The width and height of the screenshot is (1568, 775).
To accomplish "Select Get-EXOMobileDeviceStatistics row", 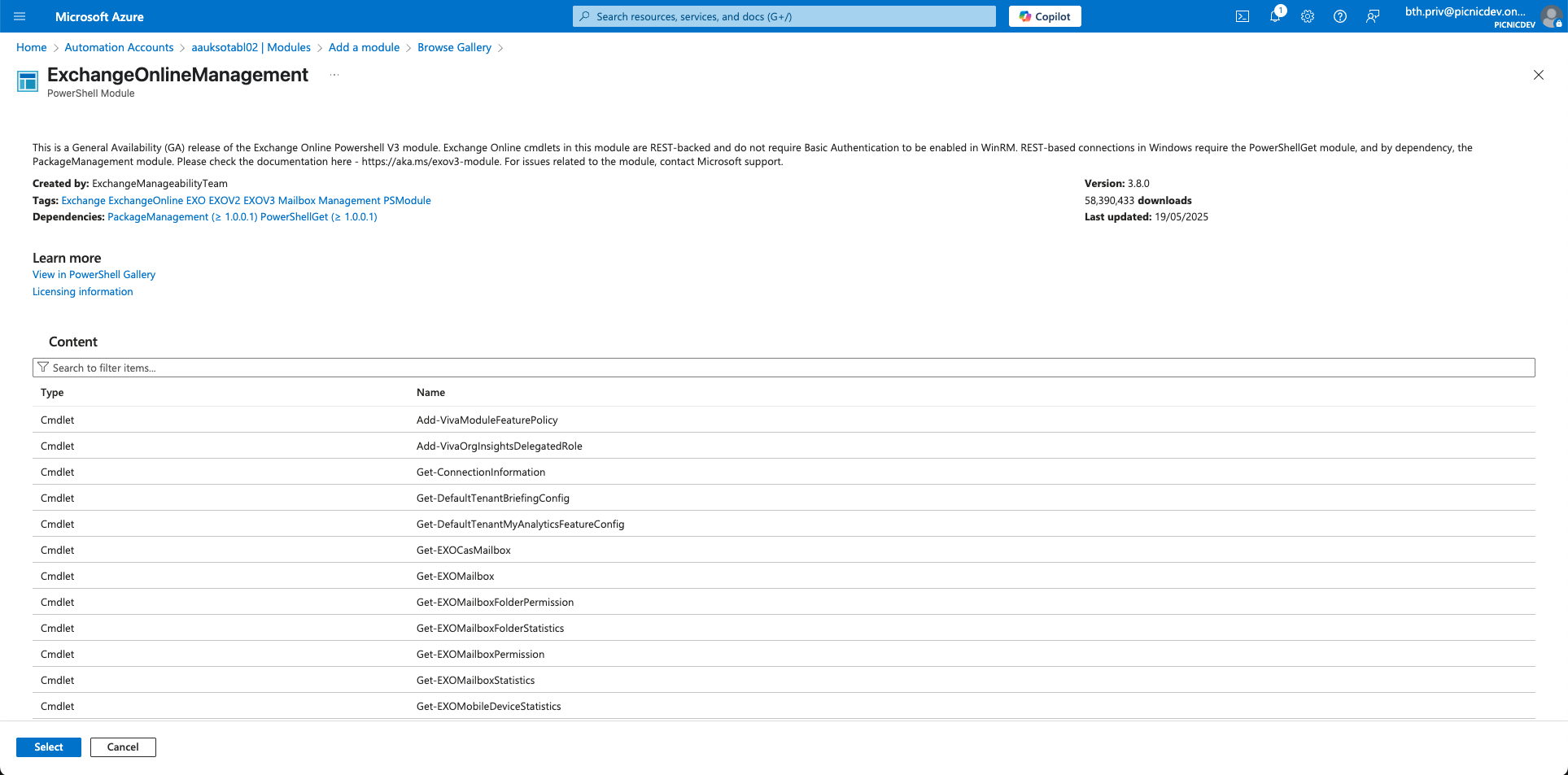I will (784, 706).
